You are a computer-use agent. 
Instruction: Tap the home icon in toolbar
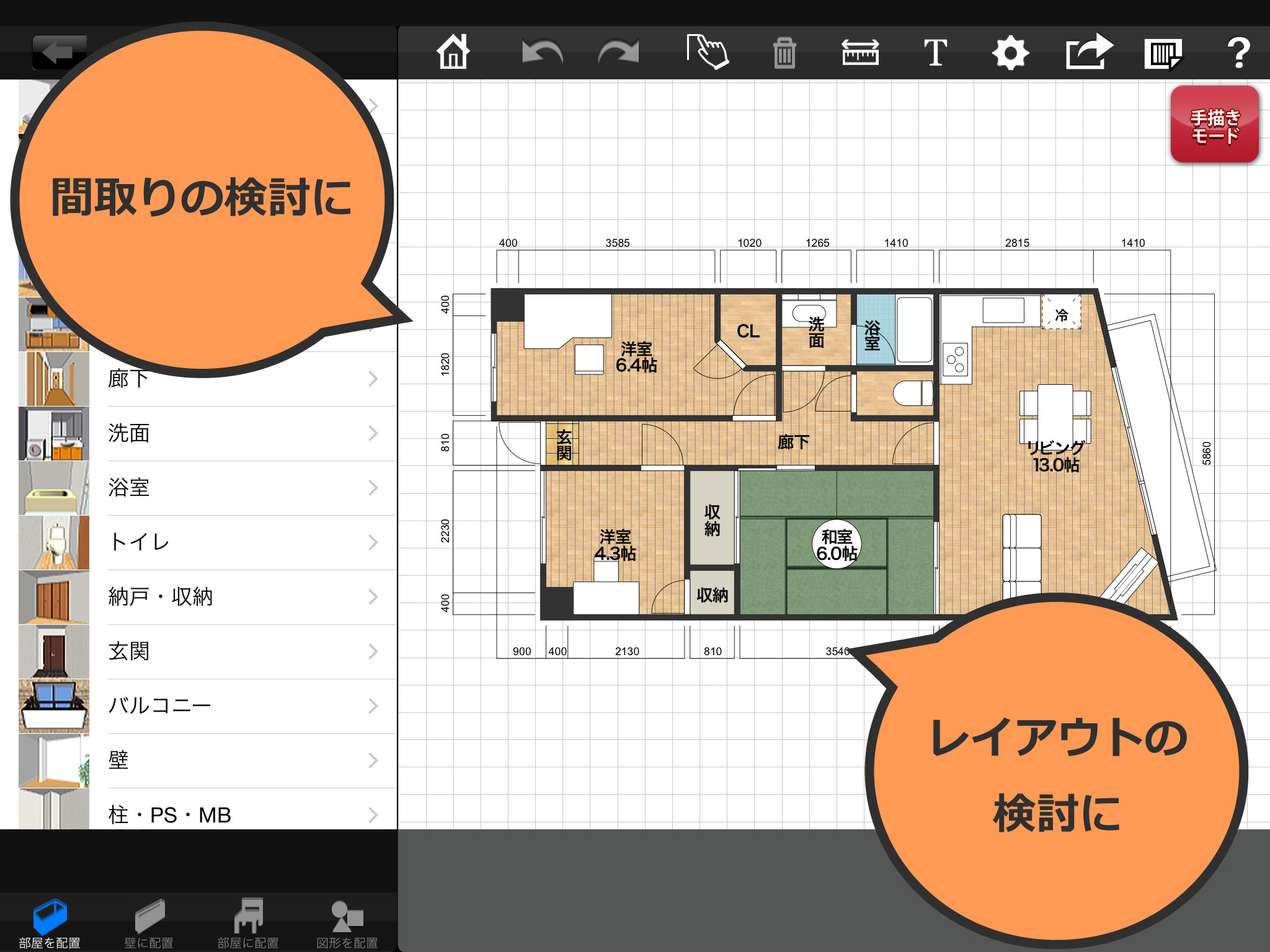coord(453,52)
